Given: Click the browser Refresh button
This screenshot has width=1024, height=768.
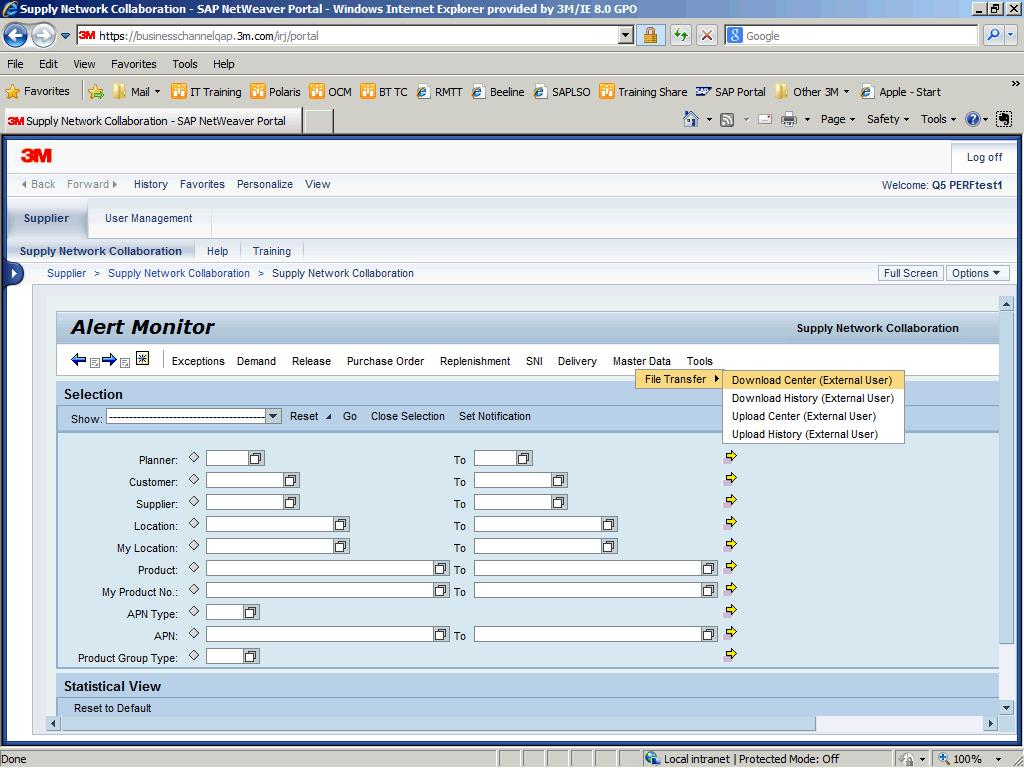Looking at the screenshot, I should tap(680, 35).
